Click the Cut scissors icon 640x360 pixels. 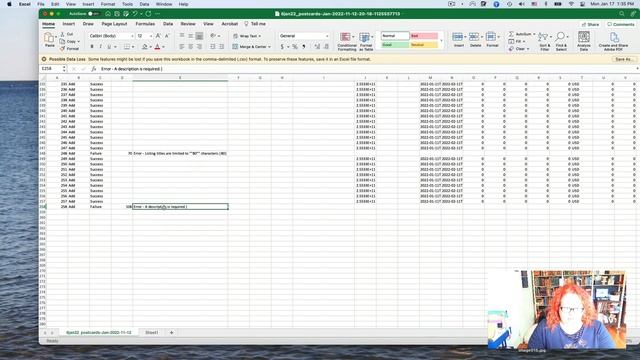(62, 34)
